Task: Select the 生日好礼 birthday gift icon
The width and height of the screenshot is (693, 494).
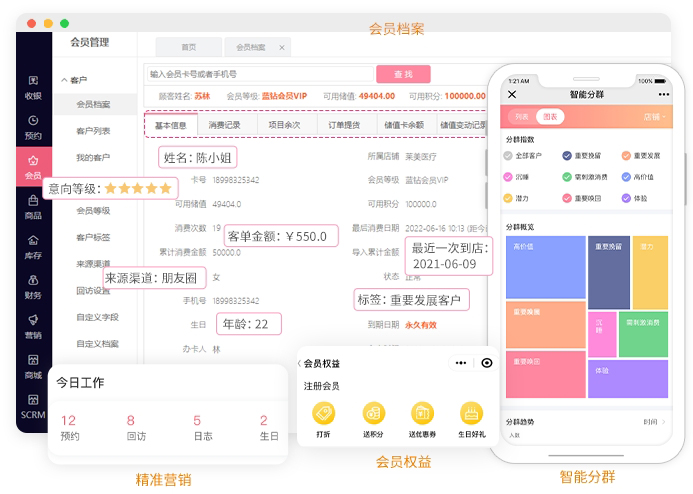Action: [471, 414]
